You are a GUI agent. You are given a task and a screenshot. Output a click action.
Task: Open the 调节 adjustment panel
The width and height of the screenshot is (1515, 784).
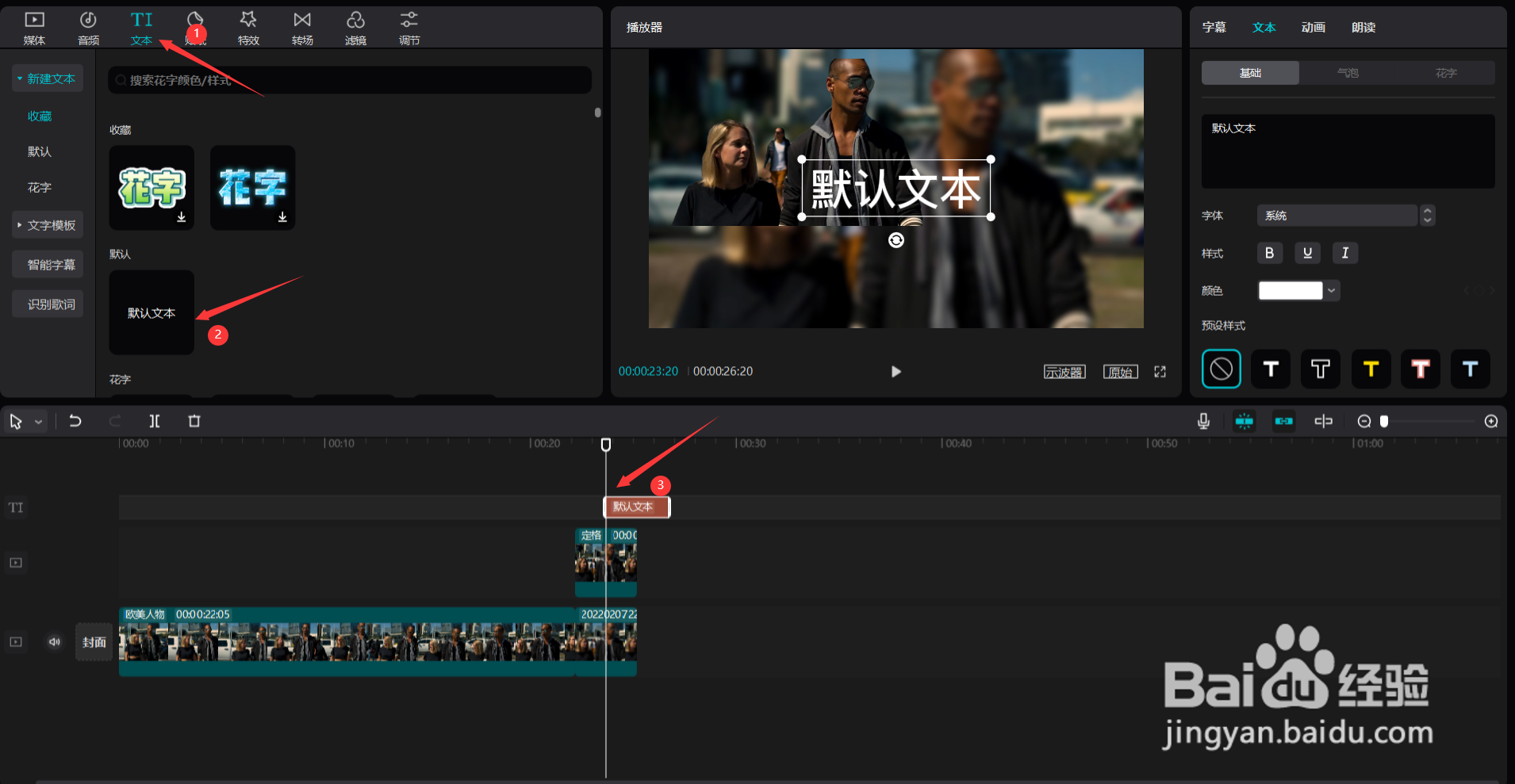(x=409, y=28)
